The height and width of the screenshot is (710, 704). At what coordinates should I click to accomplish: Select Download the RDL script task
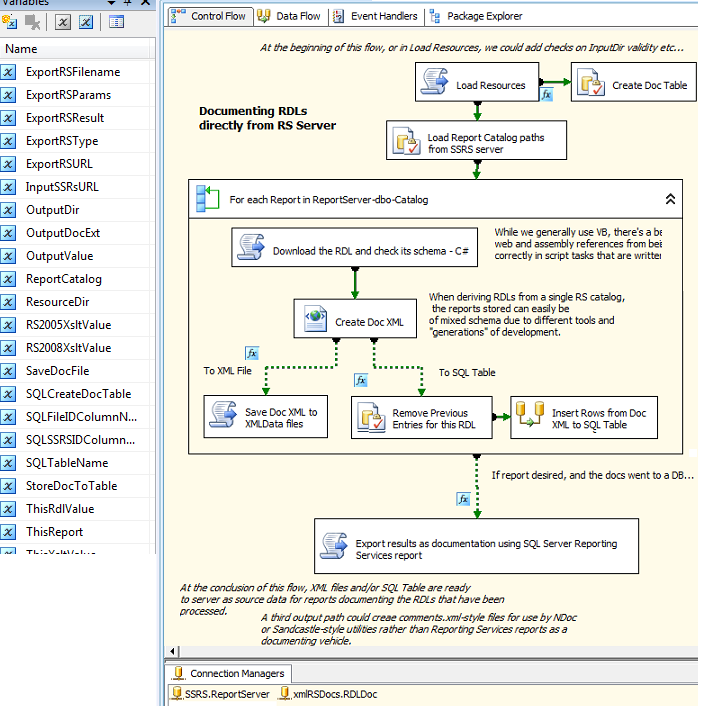coord(354,247)
